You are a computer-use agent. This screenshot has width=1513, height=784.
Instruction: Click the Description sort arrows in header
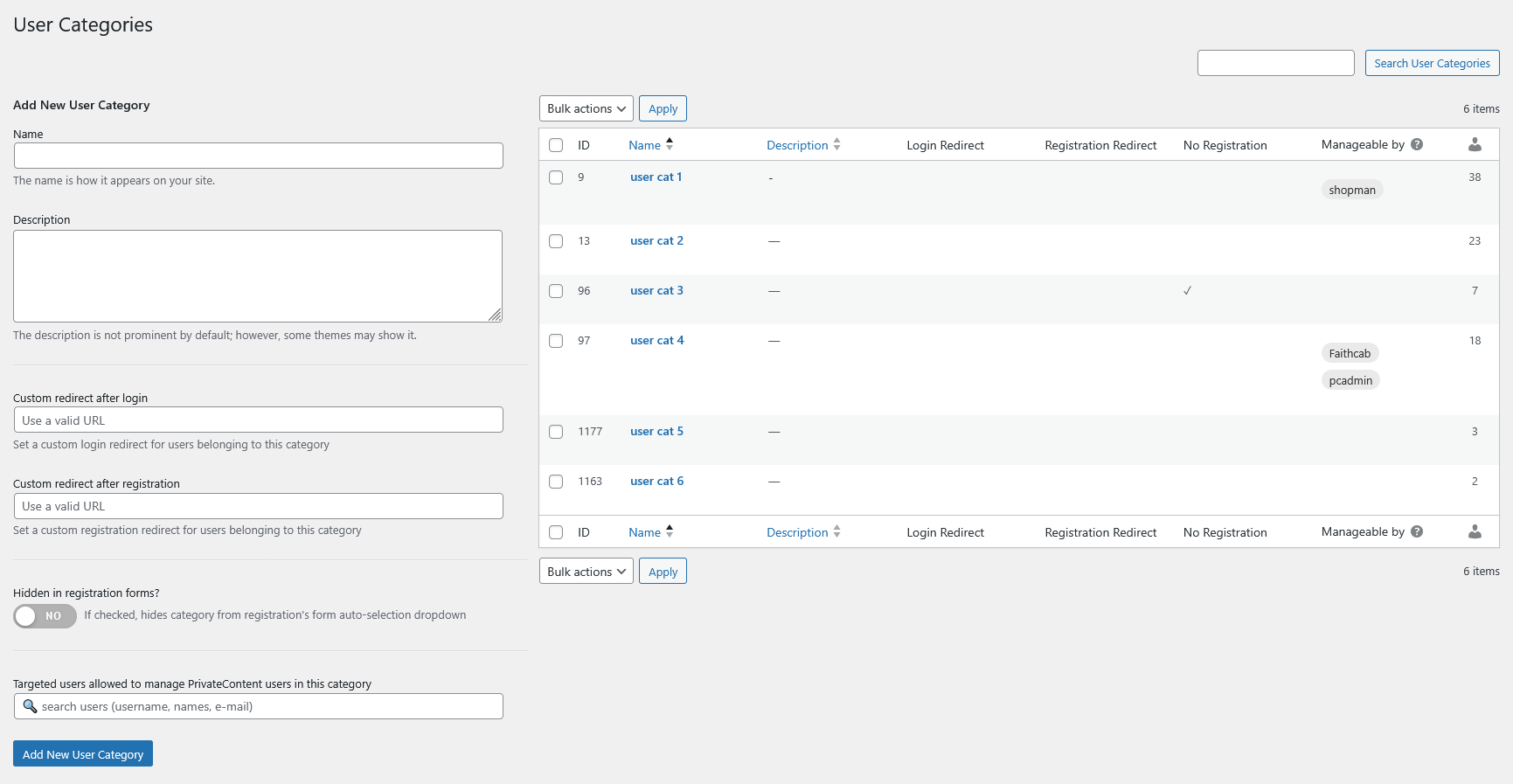click(836, 144)
